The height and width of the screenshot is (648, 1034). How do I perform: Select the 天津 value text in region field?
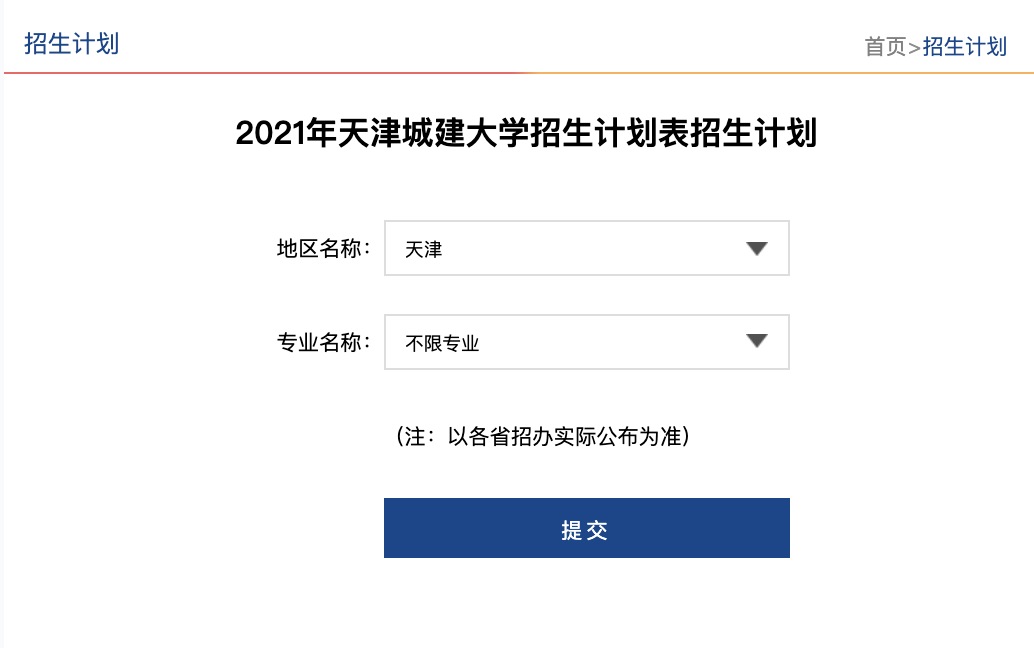(x=424, y=249)
